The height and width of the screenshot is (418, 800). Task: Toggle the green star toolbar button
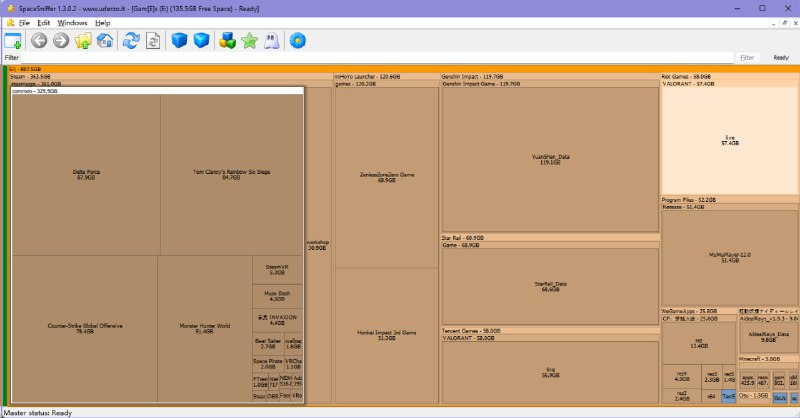[x=249, y=41]
